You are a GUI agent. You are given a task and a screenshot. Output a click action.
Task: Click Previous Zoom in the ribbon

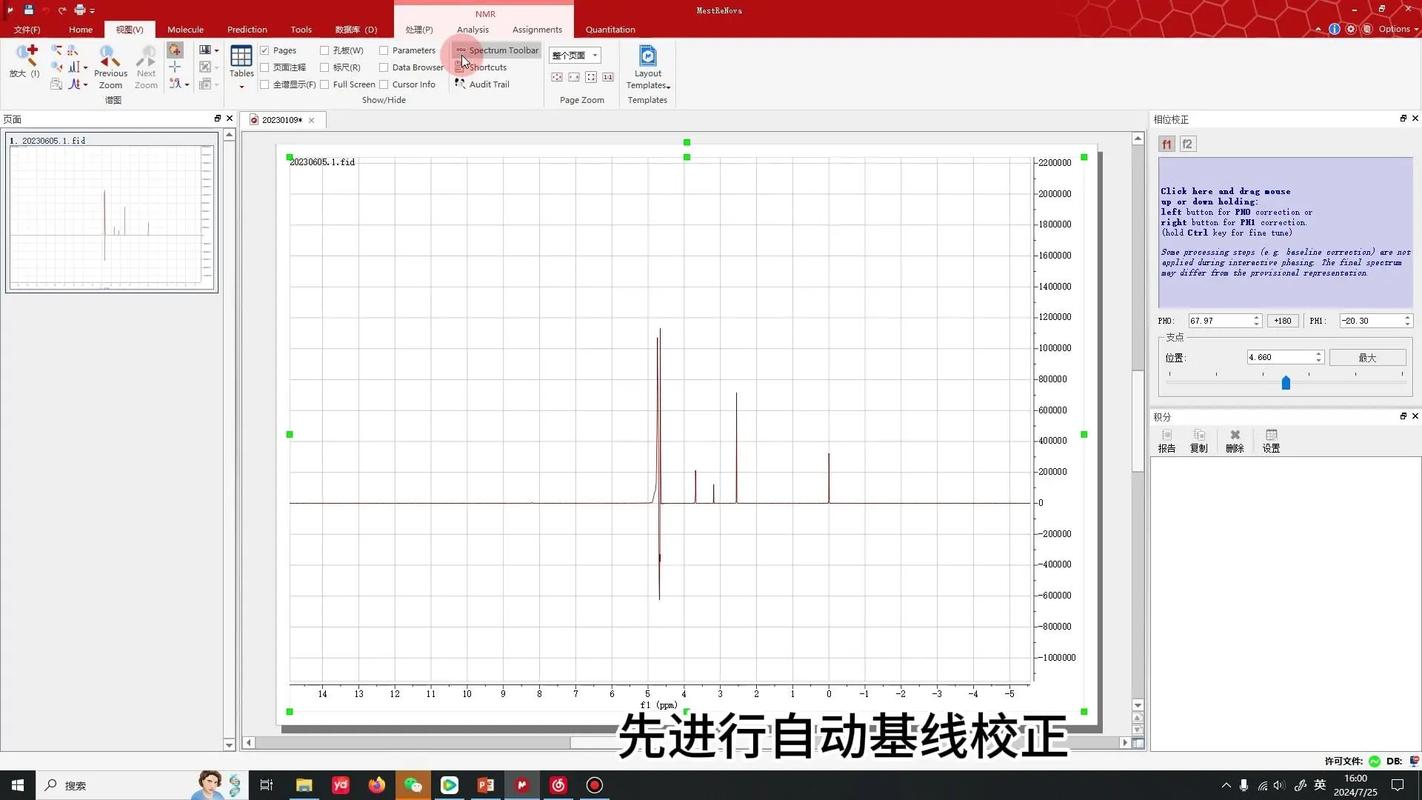pyautogui.click(x=110, y=71)
